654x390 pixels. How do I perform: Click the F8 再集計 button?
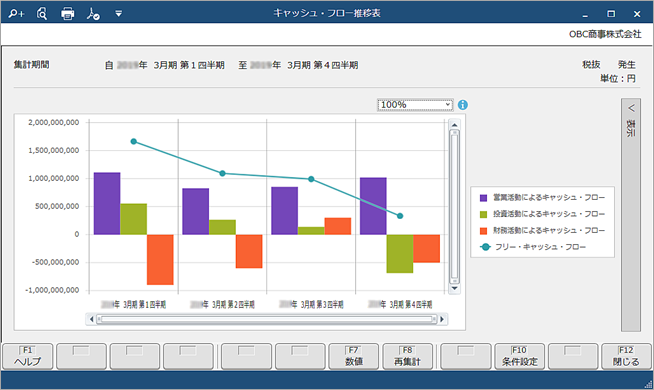tap(407, 357)
